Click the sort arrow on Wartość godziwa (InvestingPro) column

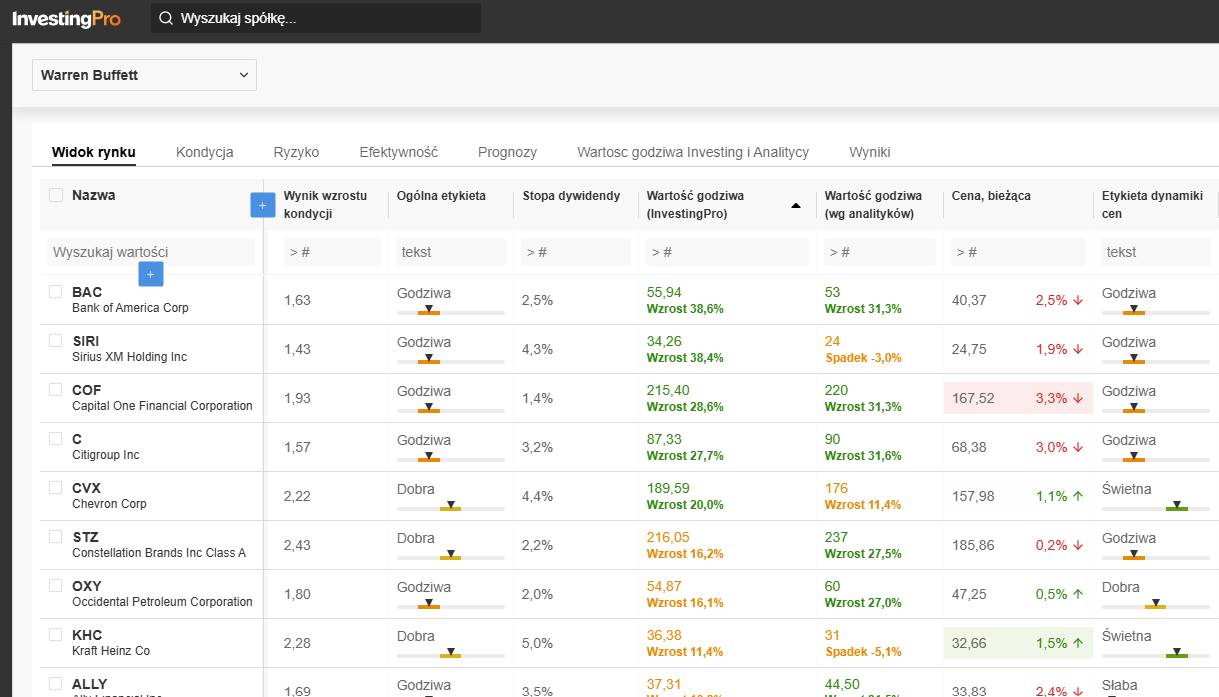[796, 205]
